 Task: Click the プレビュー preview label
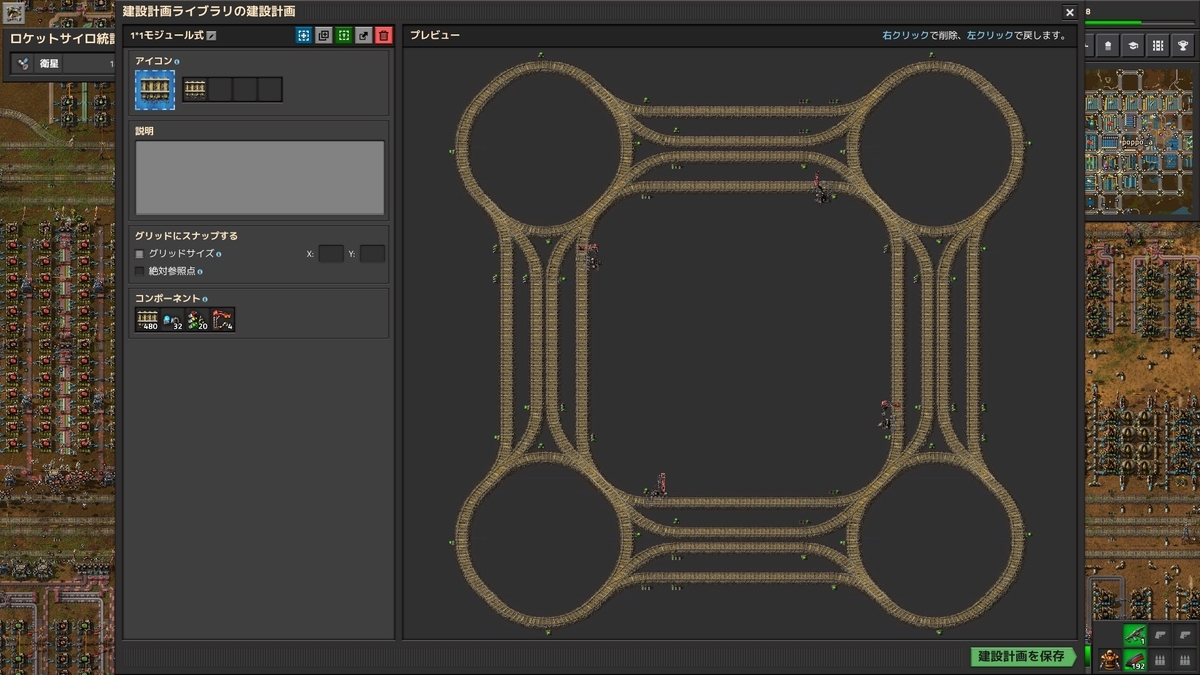point(435,35)
